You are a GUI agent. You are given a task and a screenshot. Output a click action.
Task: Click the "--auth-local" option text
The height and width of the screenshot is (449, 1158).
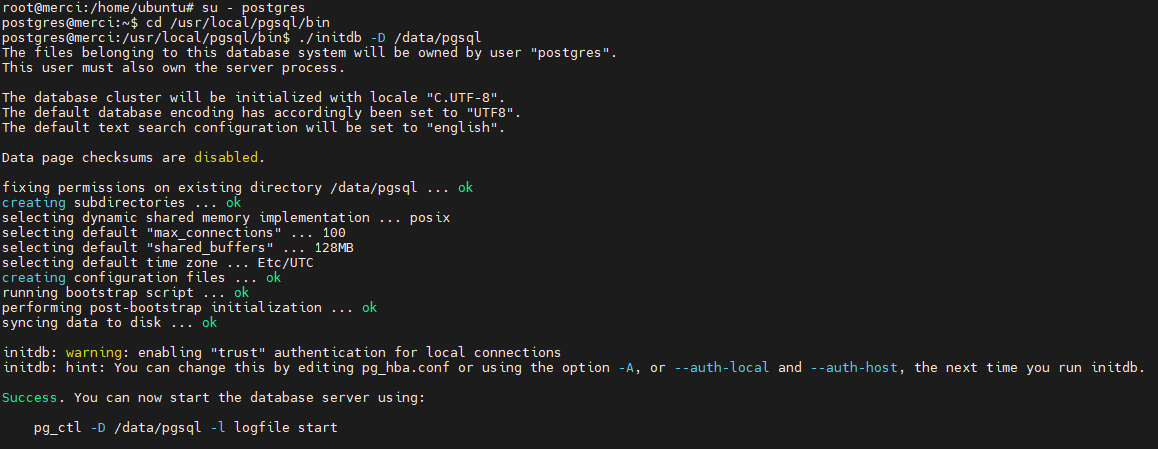[x=722, y=367]
